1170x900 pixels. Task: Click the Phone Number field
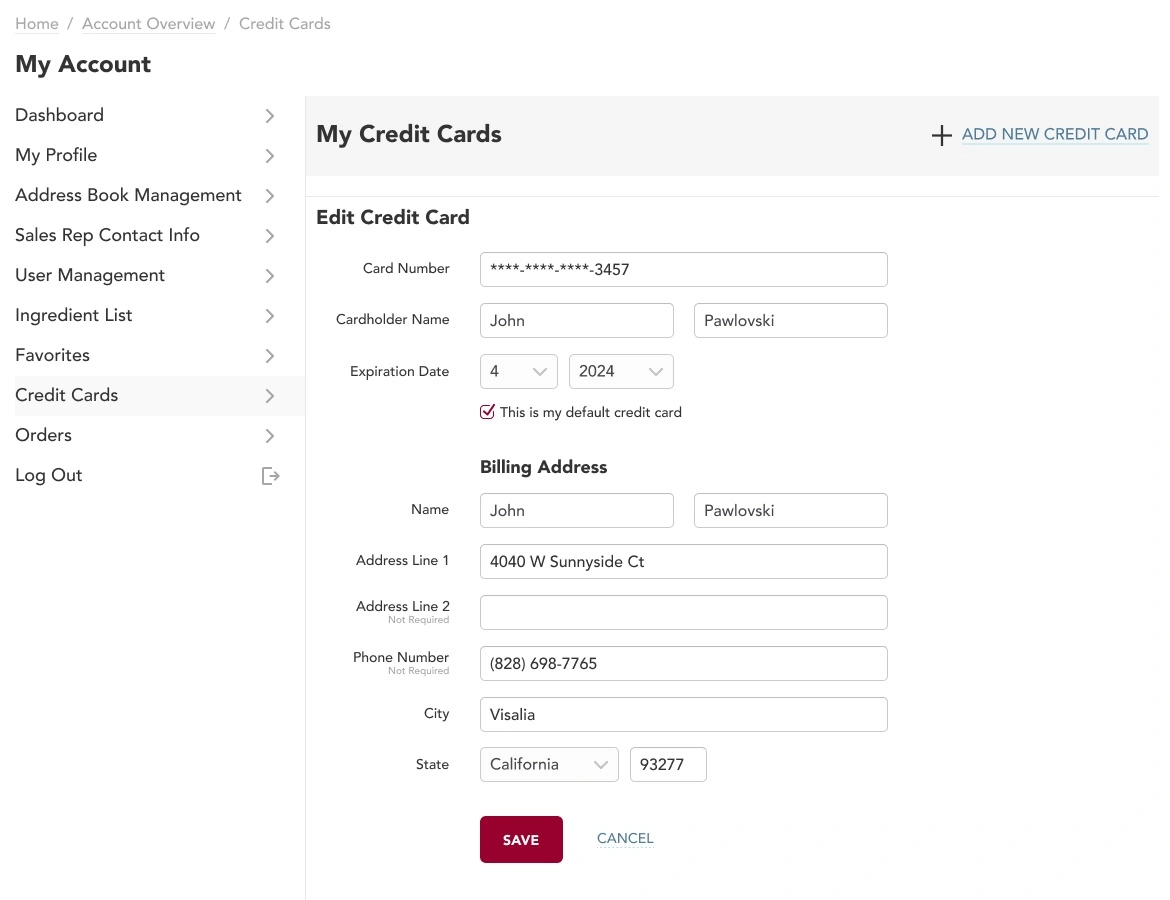[x=683, y=663]
